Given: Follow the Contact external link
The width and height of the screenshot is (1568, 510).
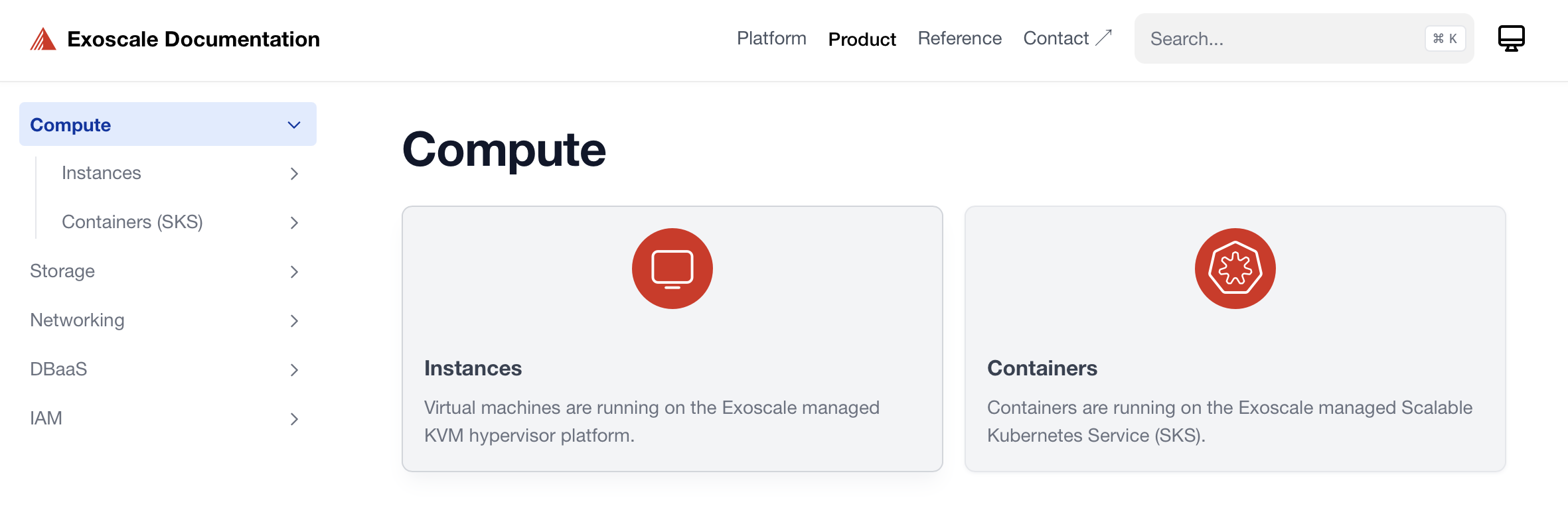Looking at the screenshot, I should pos(1067,38).
